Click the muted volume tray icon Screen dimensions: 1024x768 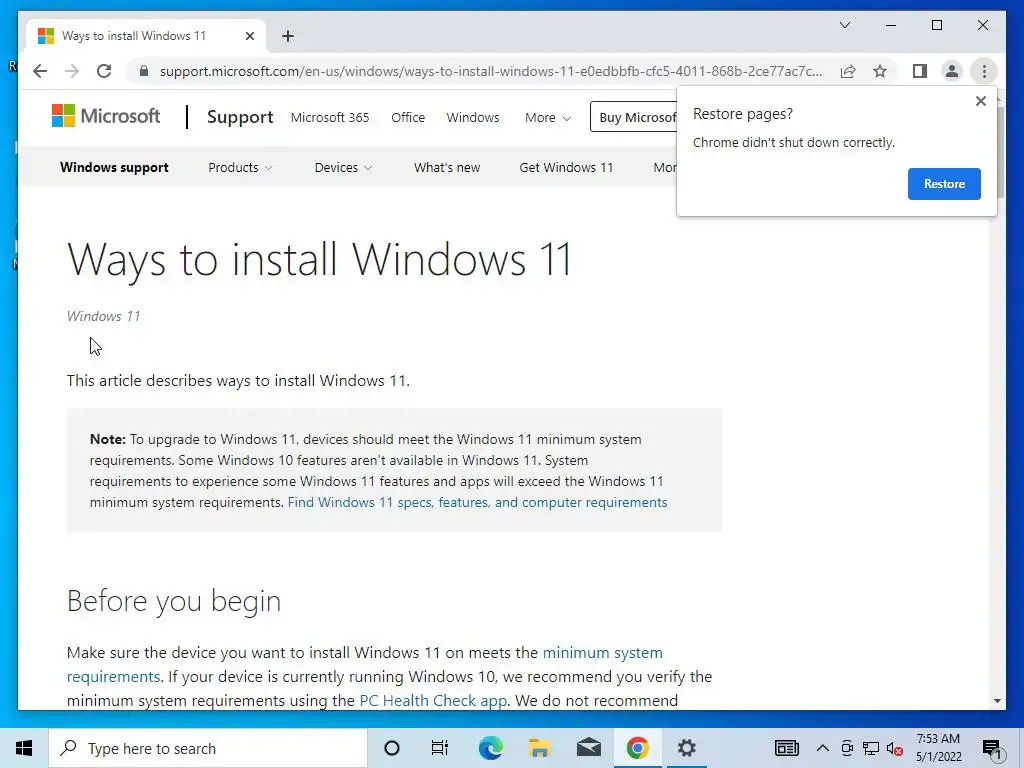click(895, 749)
